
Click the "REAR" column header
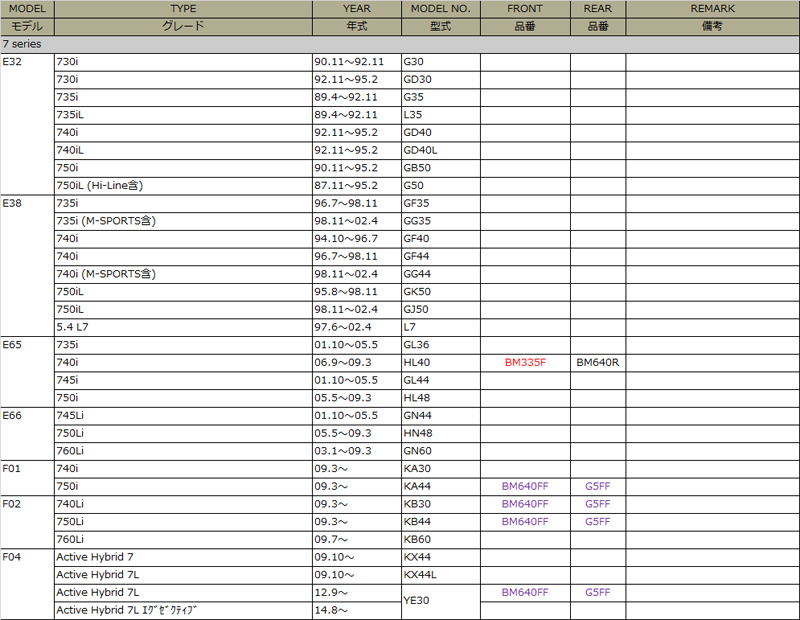[598, 9]
